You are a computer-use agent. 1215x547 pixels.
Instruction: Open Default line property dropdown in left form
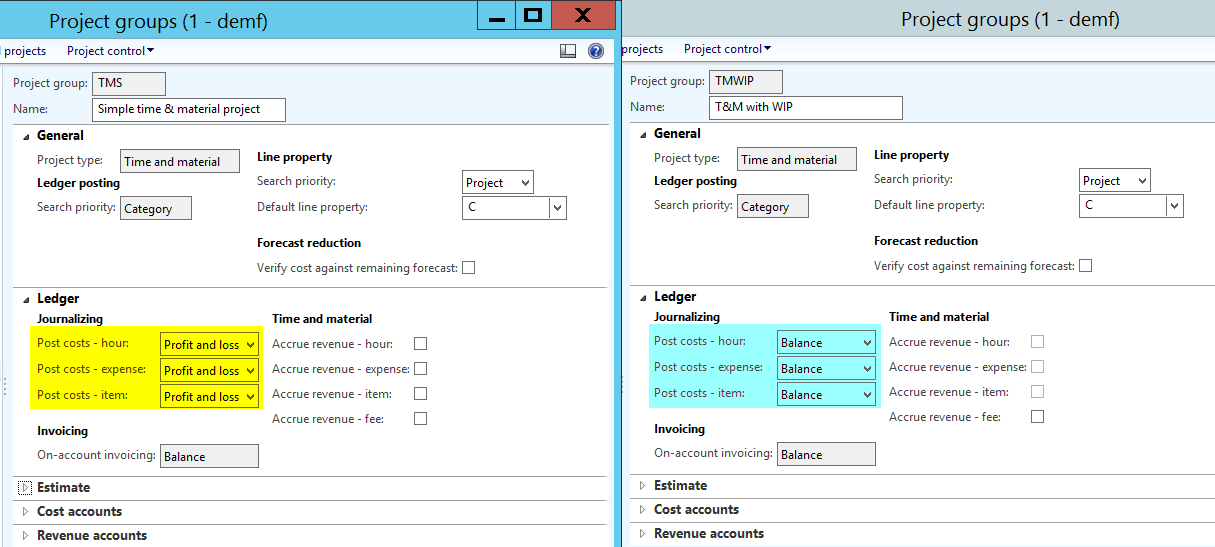pos(557,208)
